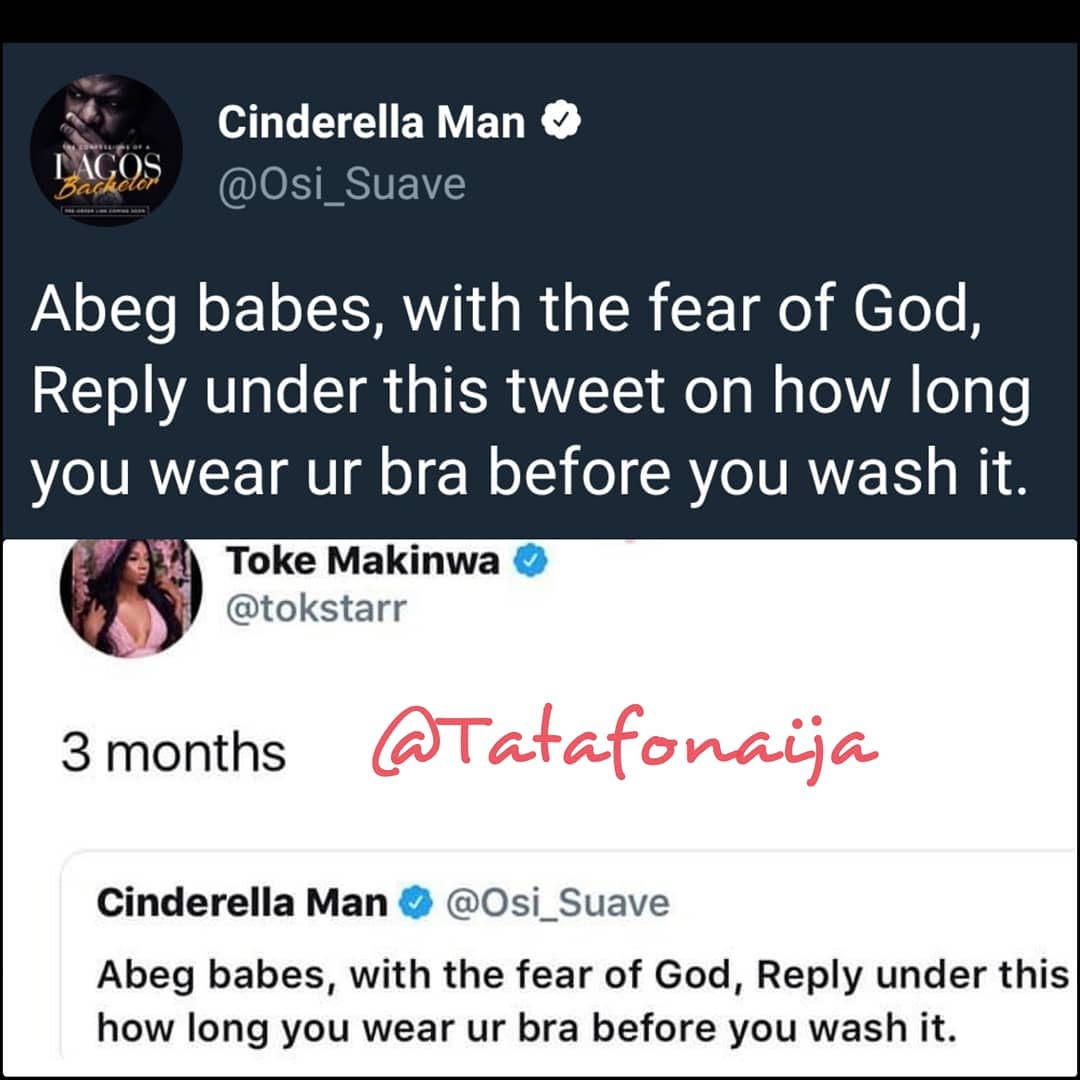Open the @tokstarr handle
Screen dimensions: 1080x1080
pyautogui.click(x=317, y=609)
